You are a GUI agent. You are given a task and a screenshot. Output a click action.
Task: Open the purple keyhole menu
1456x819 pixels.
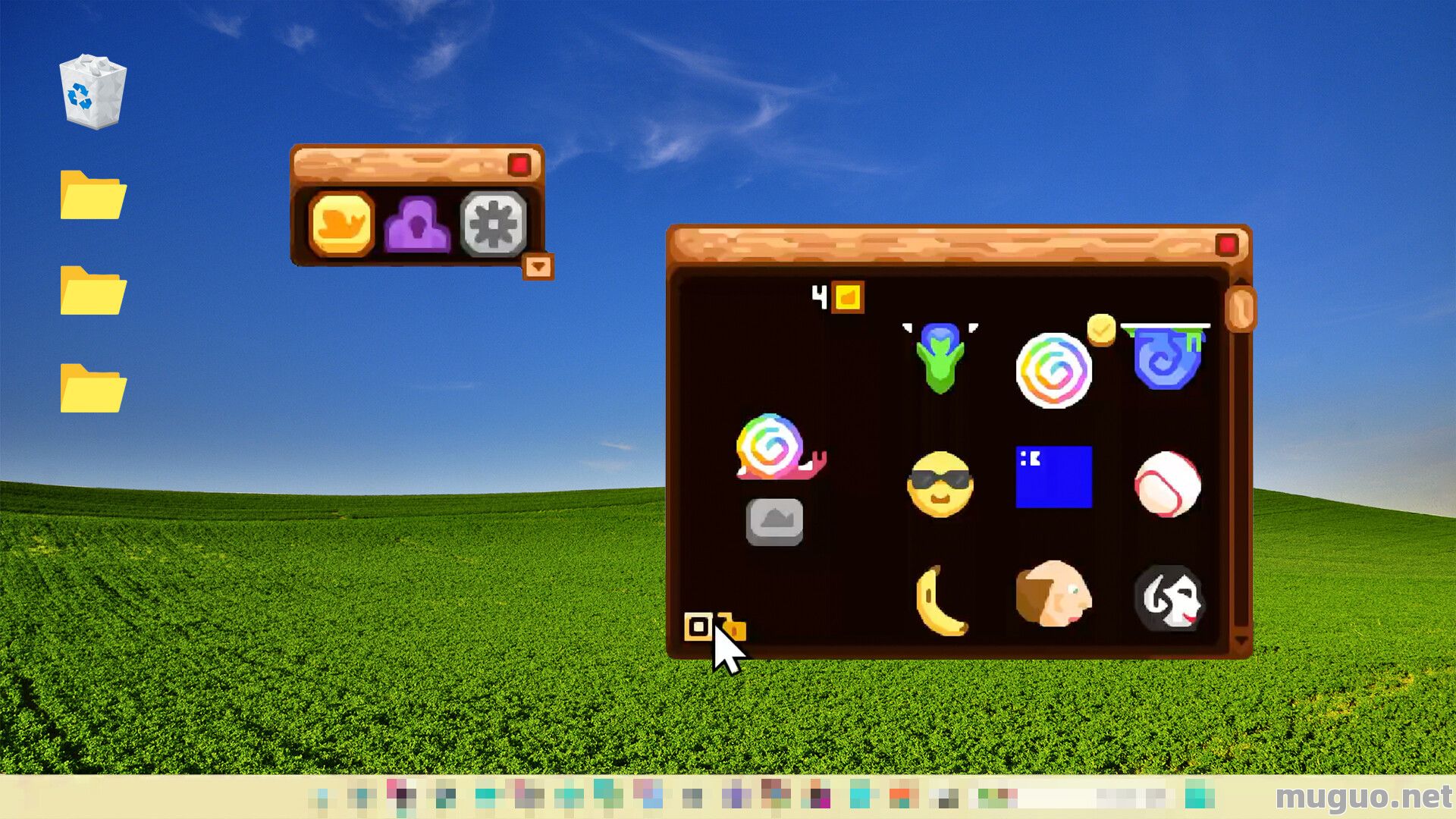[x=417, y=224]
